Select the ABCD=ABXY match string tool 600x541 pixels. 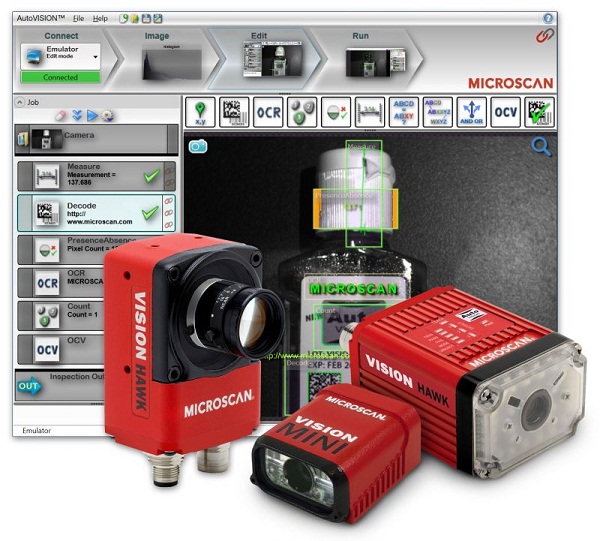404,112
